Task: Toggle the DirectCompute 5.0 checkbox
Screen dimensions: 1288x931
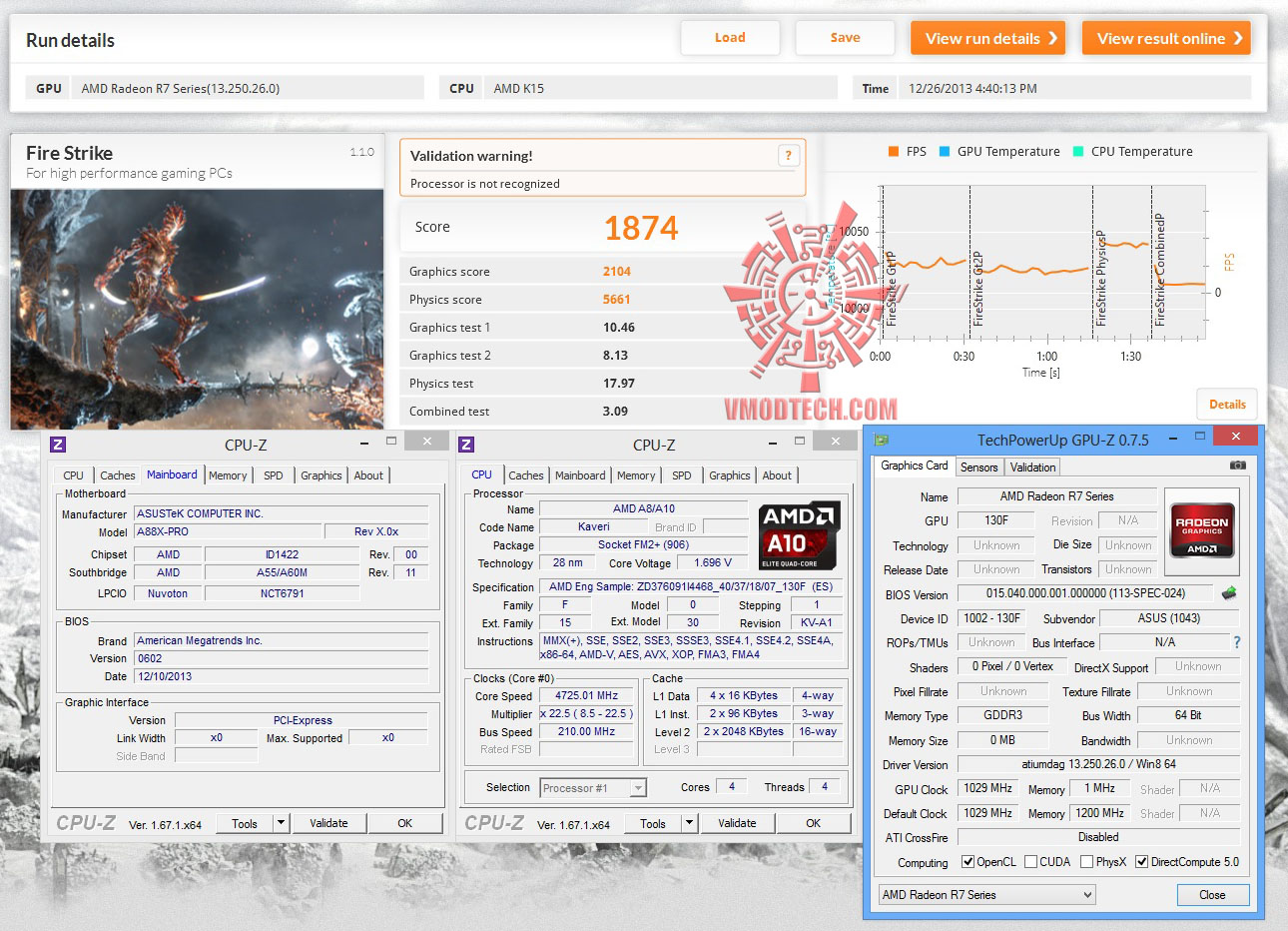Action: 1141,862
